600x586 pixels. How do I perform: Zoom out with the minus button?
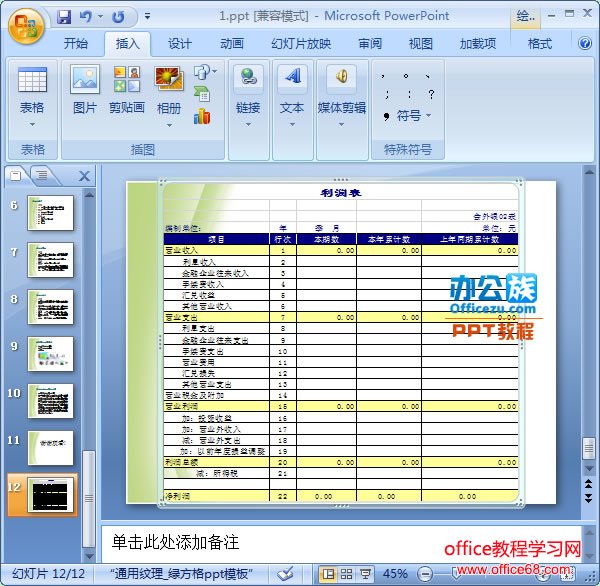(425, 574)
